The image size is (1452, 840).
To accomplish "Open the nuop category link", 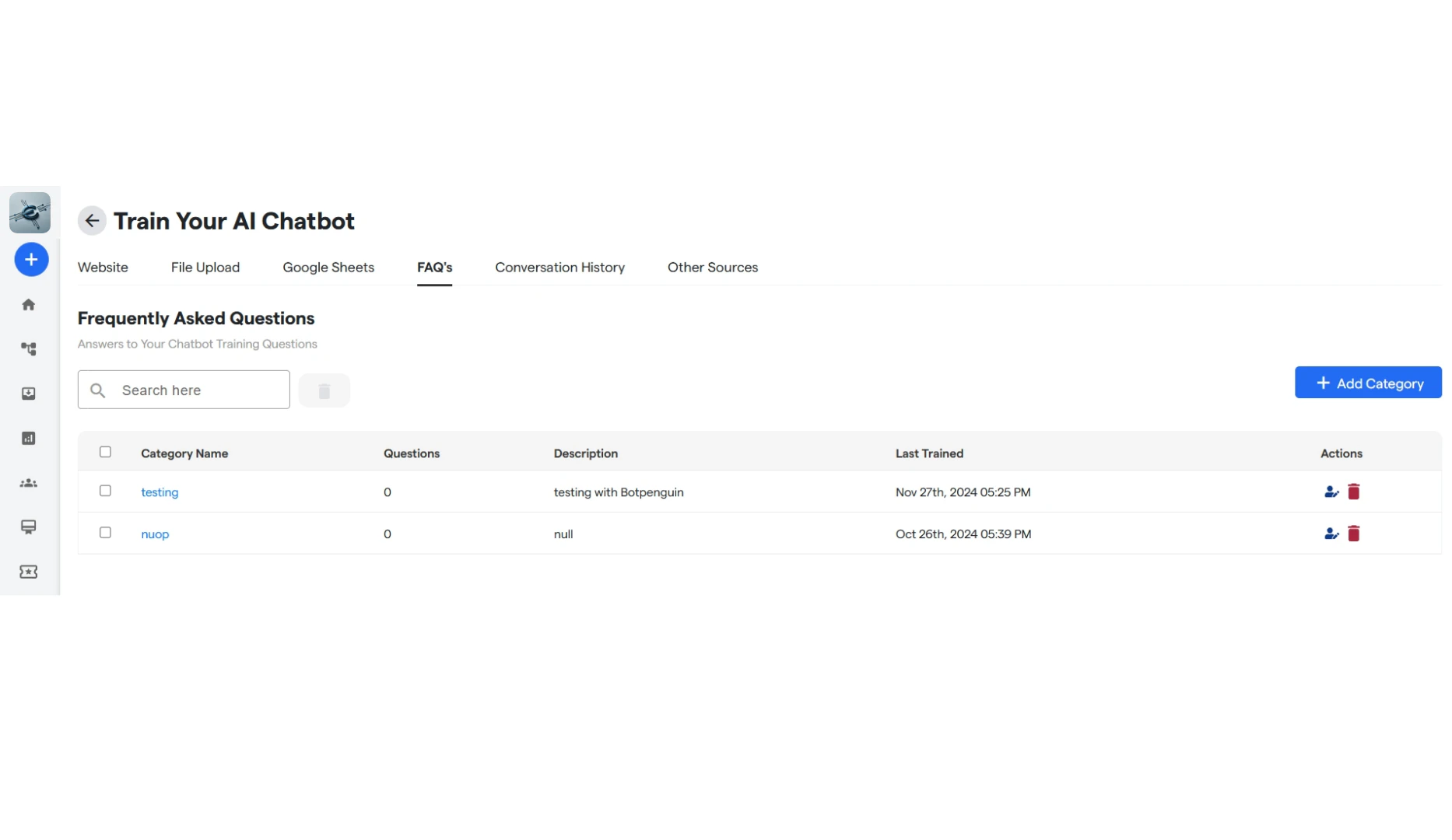I will point(155,534).
